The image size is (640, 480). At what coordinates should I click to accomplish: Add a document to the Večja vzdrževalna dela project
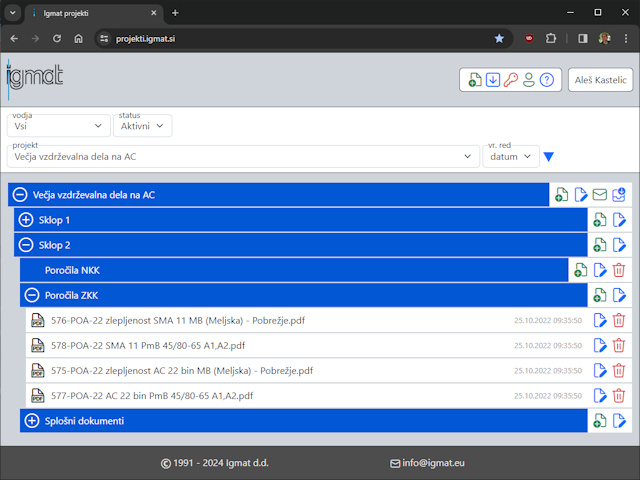pos(561,195)
